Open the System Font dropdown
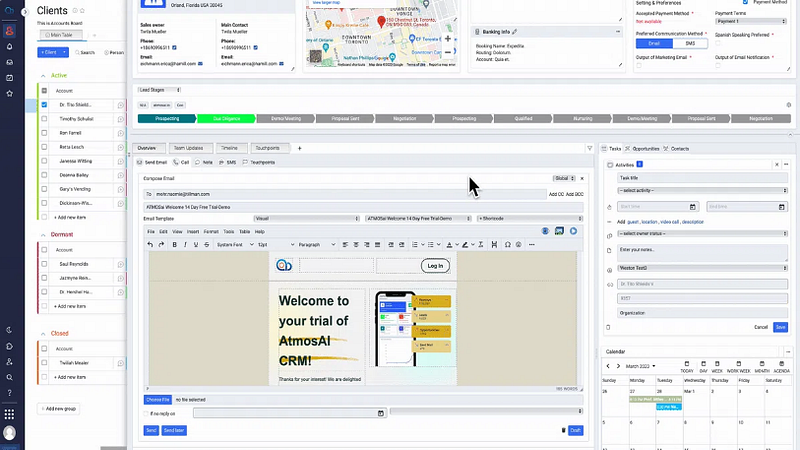This screenshot has width=800, height=450. 235,245
